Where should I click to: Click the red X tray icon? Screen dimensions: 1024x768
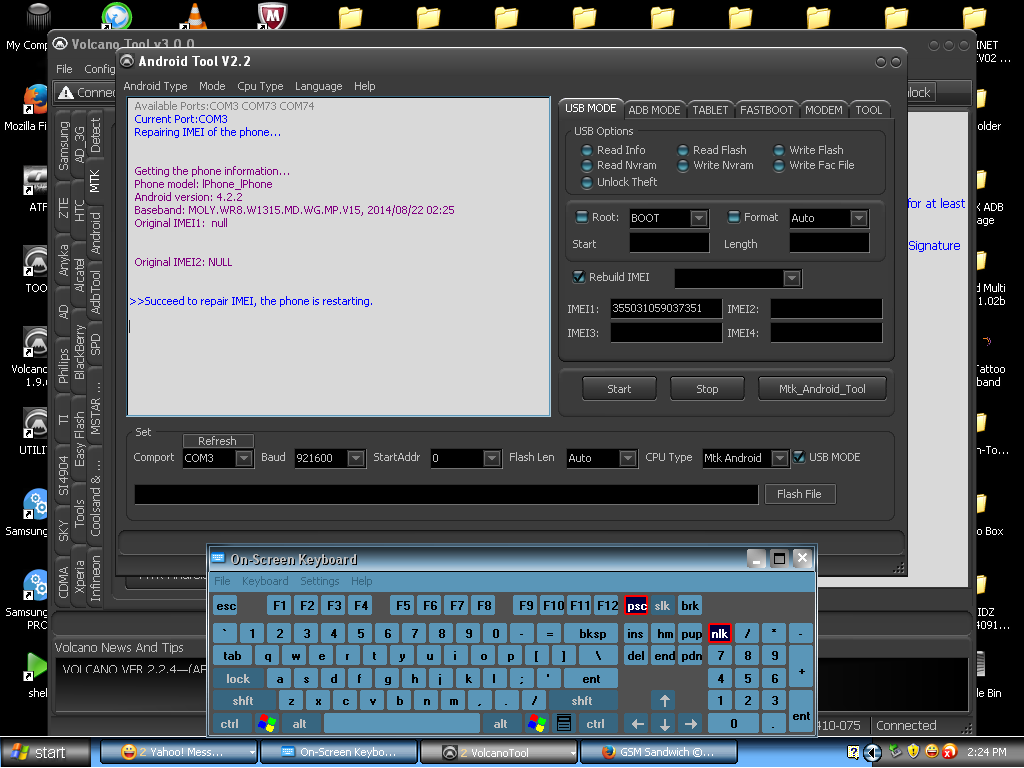click(950, 752)
